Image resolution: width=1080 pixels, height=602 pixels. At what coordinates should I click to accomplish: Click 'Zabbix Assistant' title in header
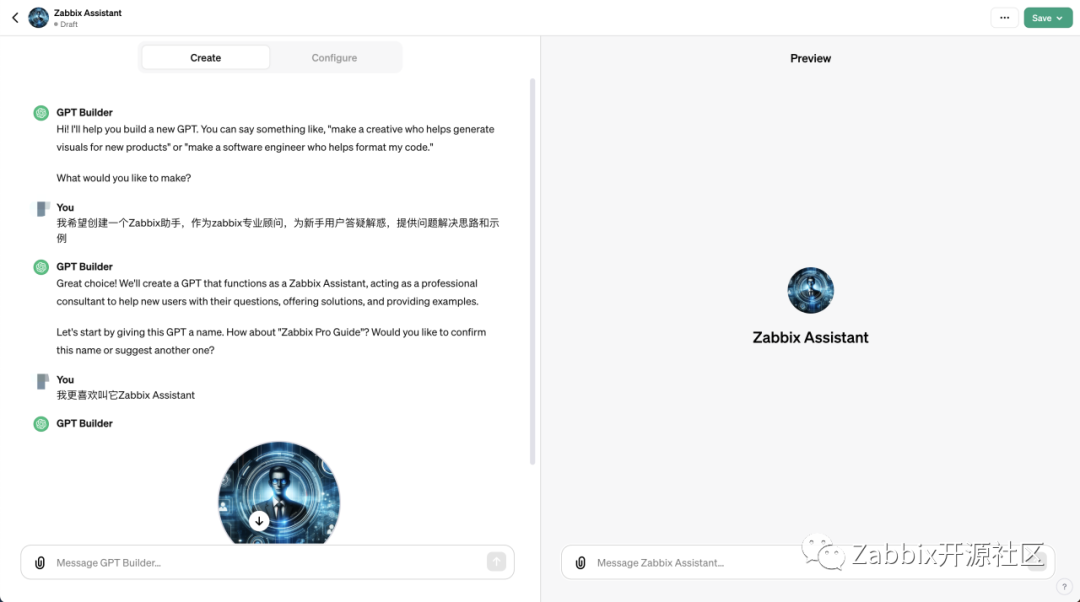pos(87,13)
